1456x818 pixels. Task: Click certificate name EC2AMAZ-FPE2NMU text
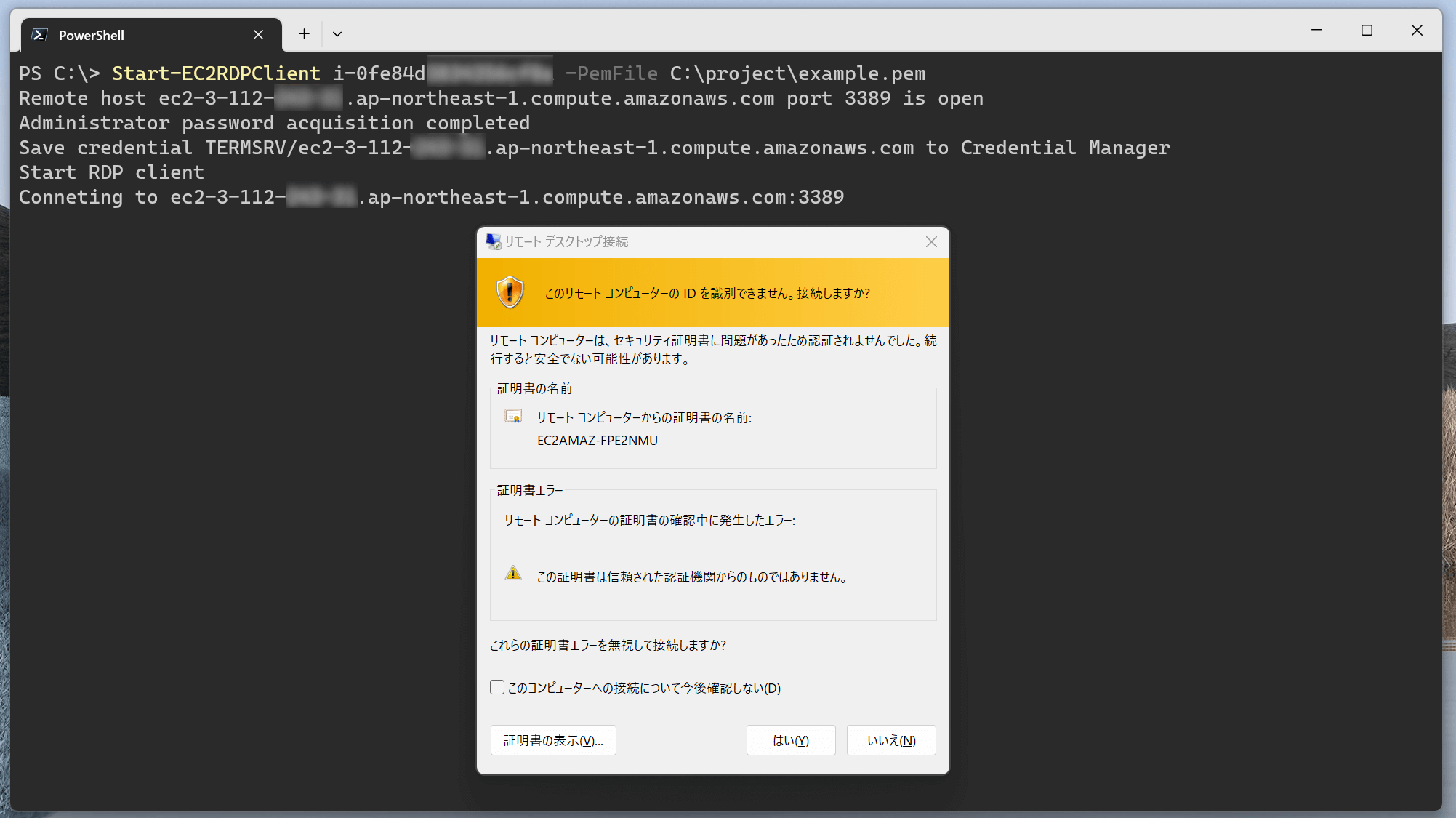pyautogui.click(x=598, y=441)
